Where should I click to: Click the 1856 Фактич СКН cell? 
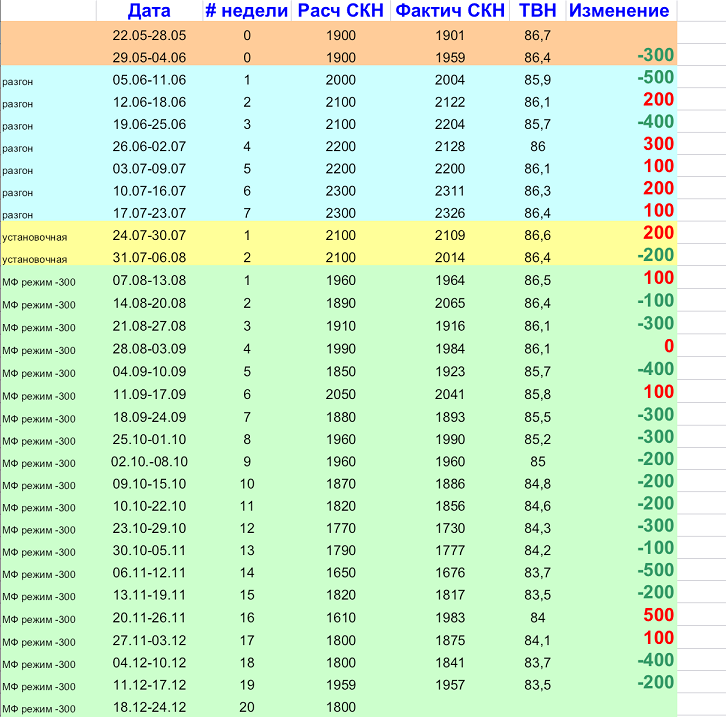450,506
